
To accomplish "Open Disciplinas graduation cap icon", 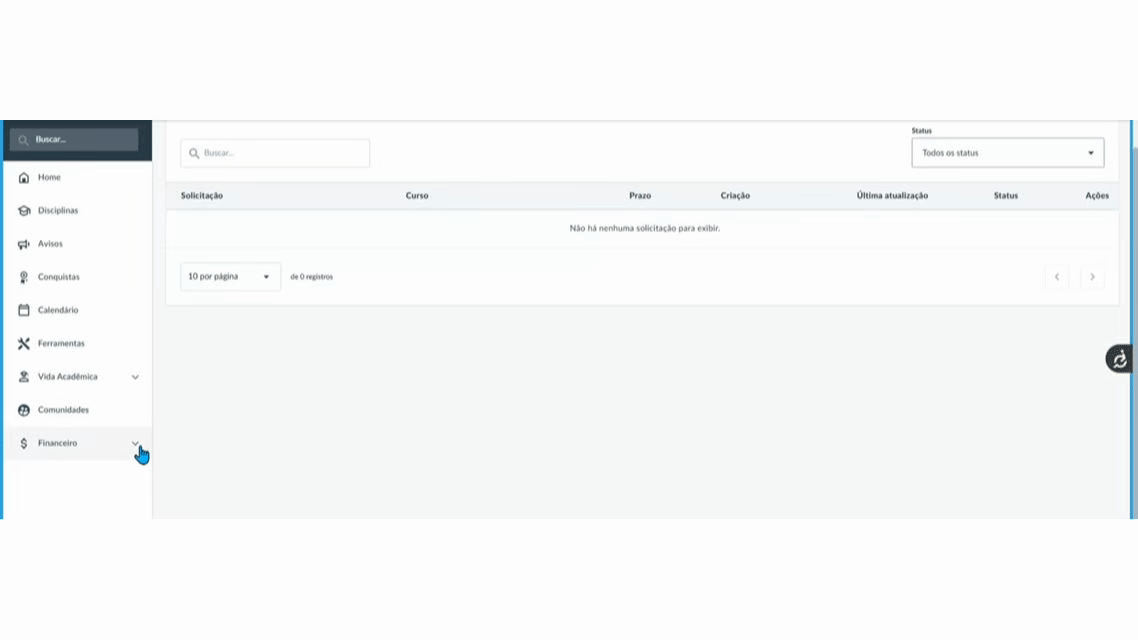I will (24, 211).
